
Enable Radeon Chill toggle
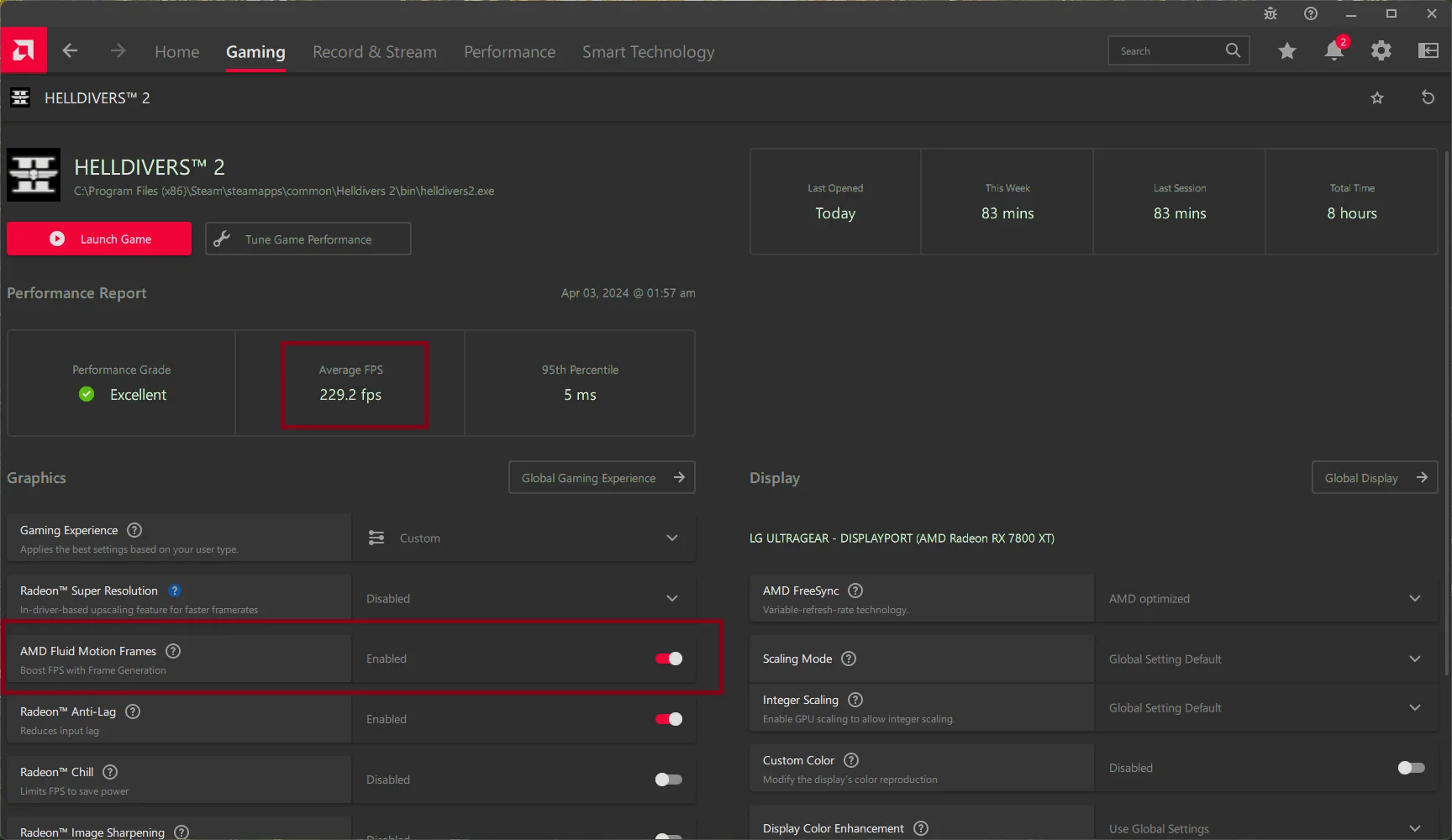669,780
